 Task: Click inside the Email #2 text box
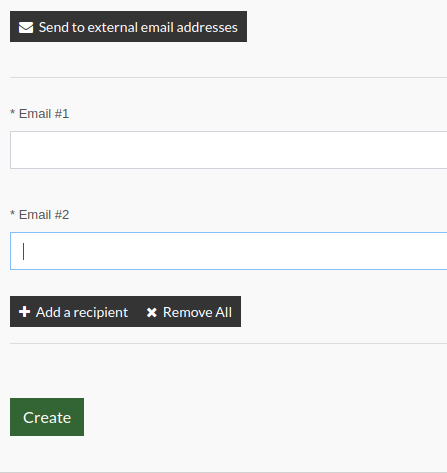click(229, 251)
